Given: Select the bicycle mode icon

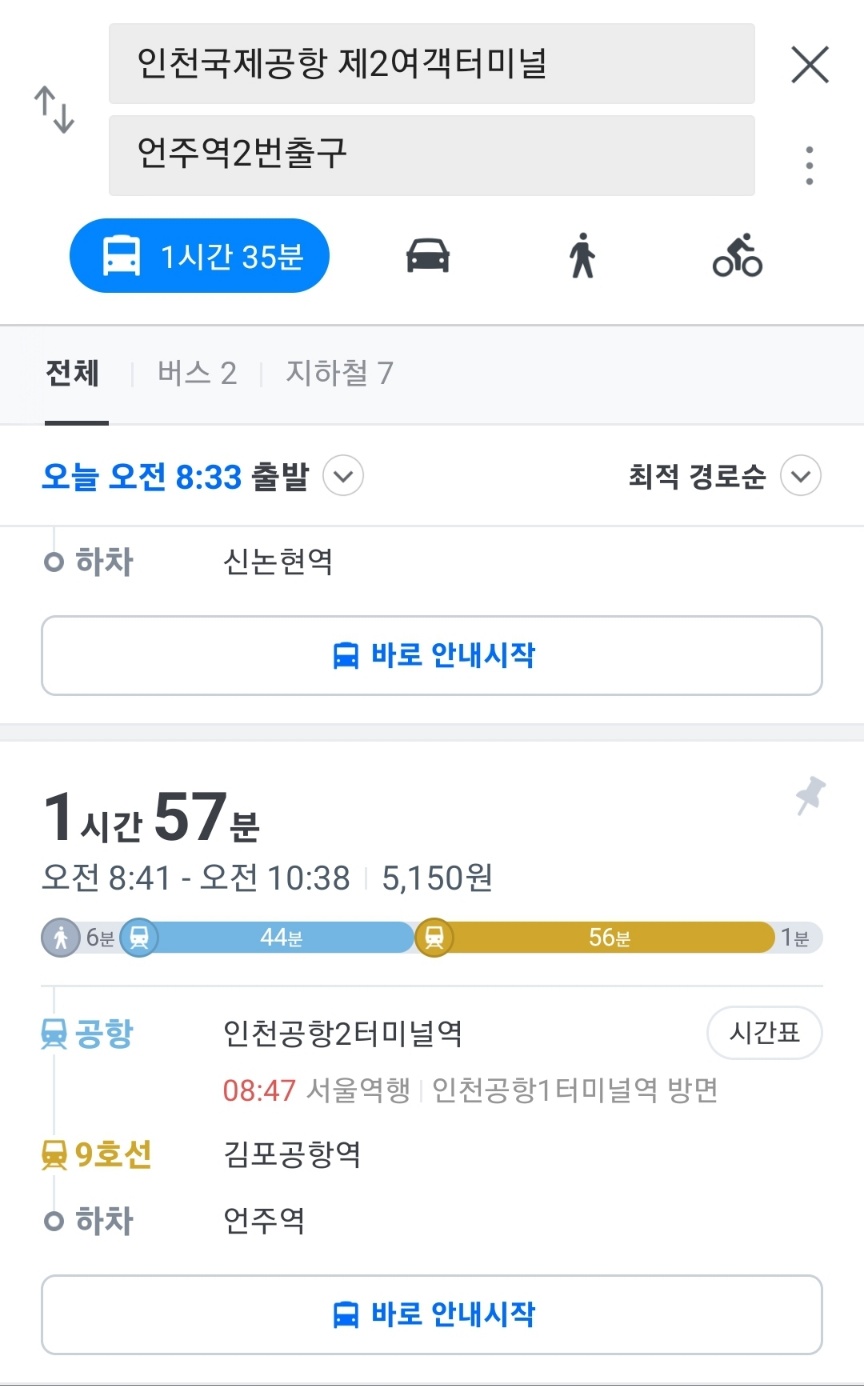Looking at the screenshot, I should tap(737, 256).
